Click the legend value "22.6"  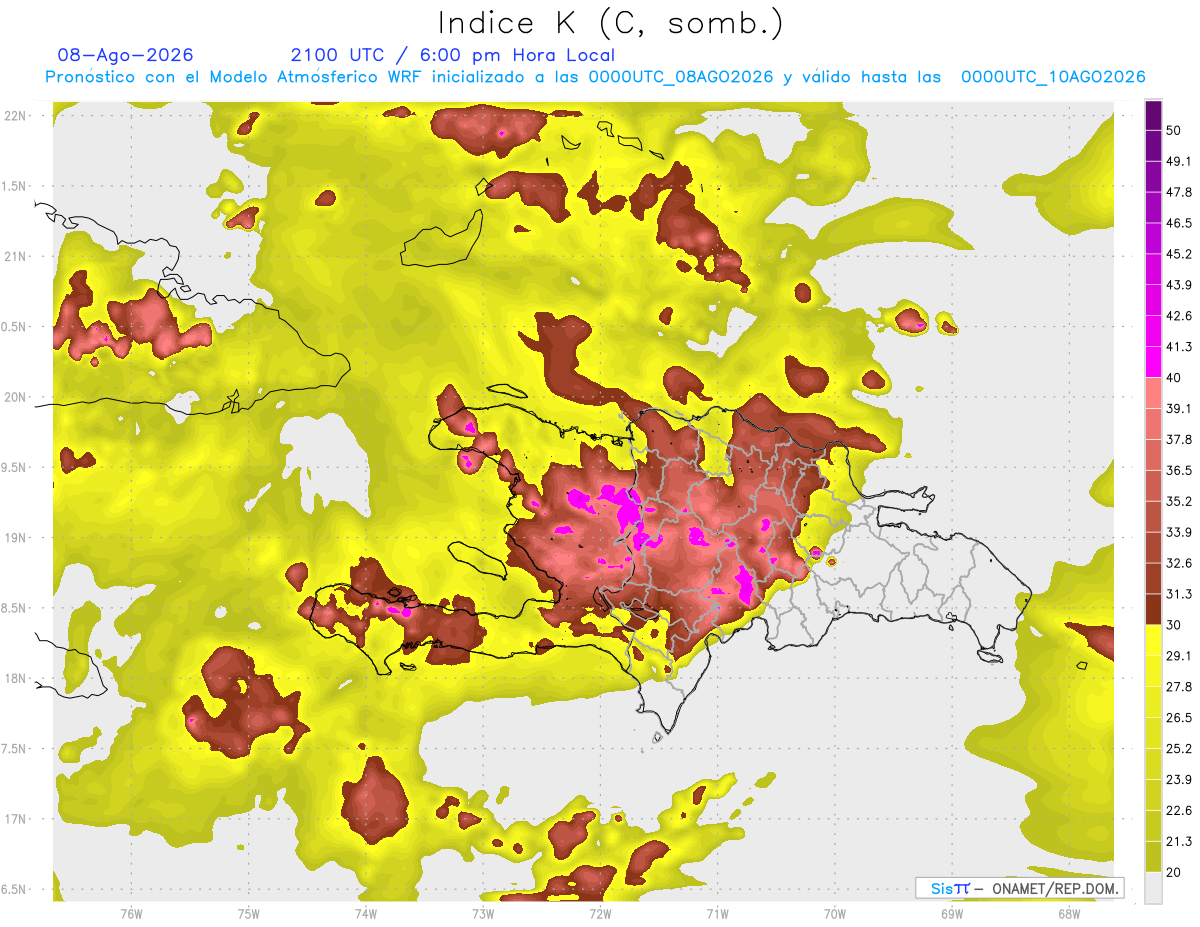(1179, 811)
